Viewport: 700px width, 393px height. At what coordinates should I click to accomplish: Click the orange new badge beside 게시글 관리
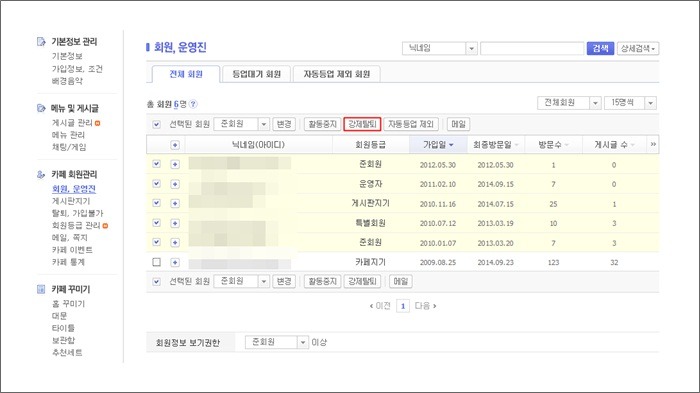[97, 123]
